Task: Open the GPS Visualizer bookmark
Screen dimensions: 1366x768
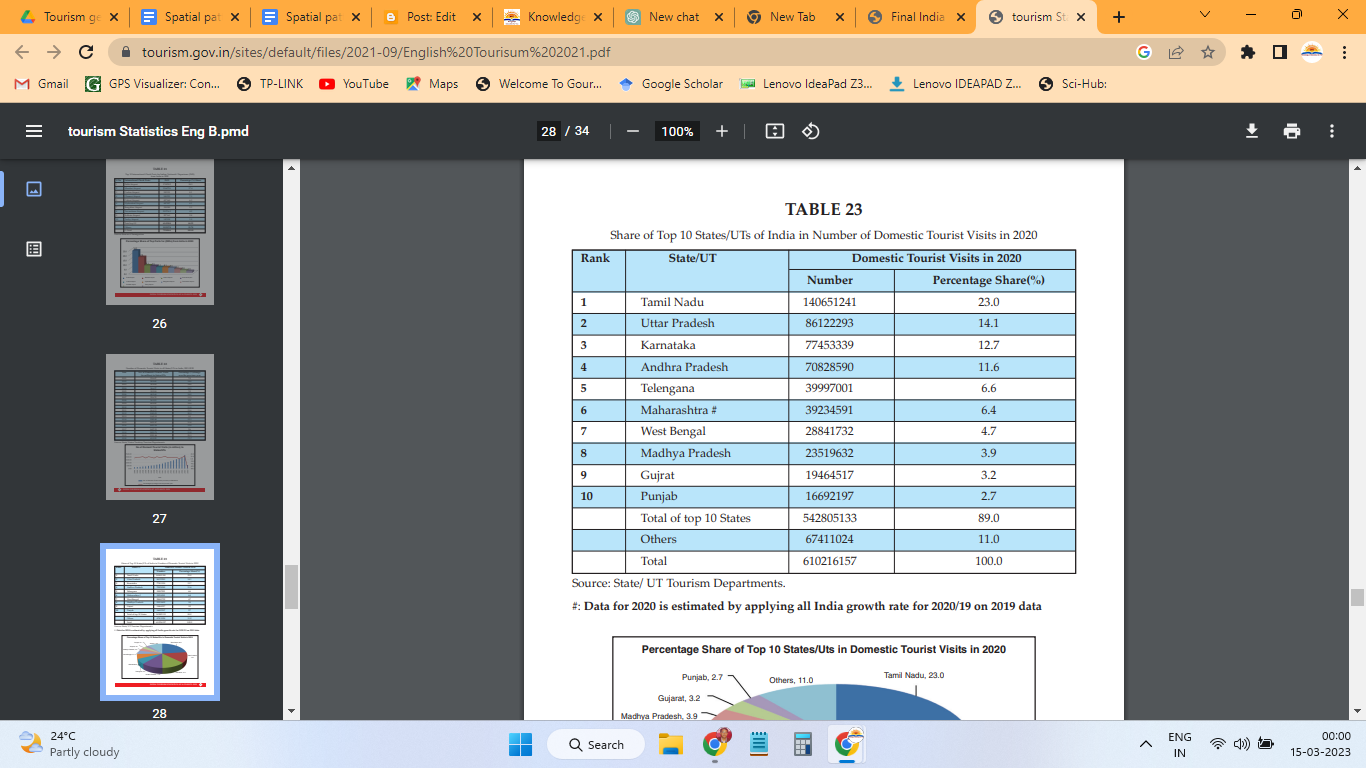Action: (153, 84)
